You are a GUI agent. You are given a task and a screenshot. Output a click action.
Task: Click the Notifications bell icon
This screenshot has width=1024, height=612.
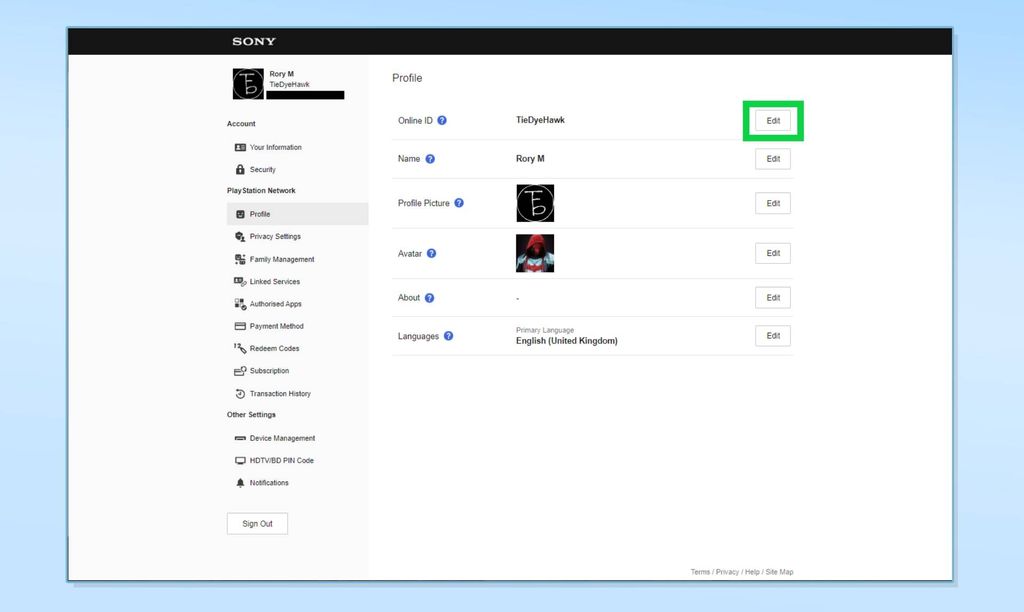coord(240,483)
